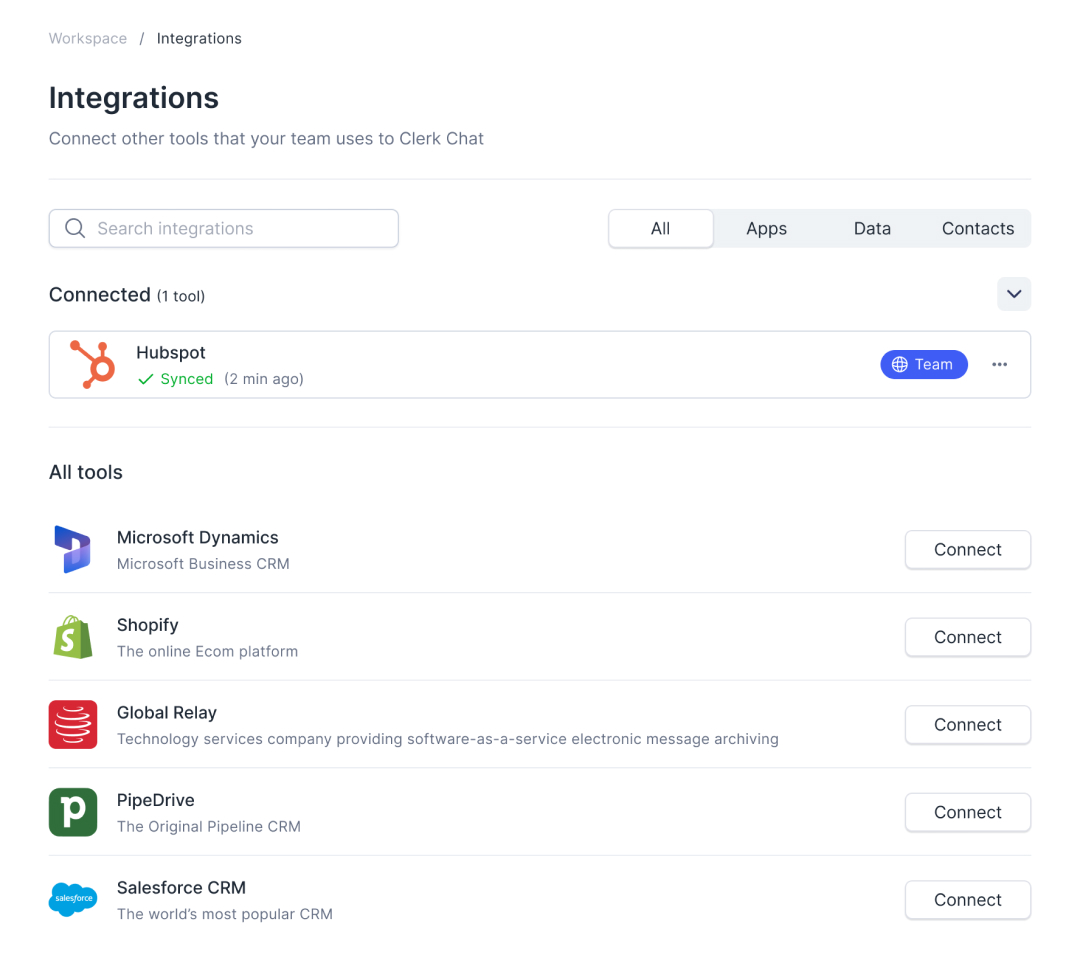This screenshot has width=1080, height=976.
Task: Click 'The world's most popular CRM' text
Action: (x=225, y=914)
